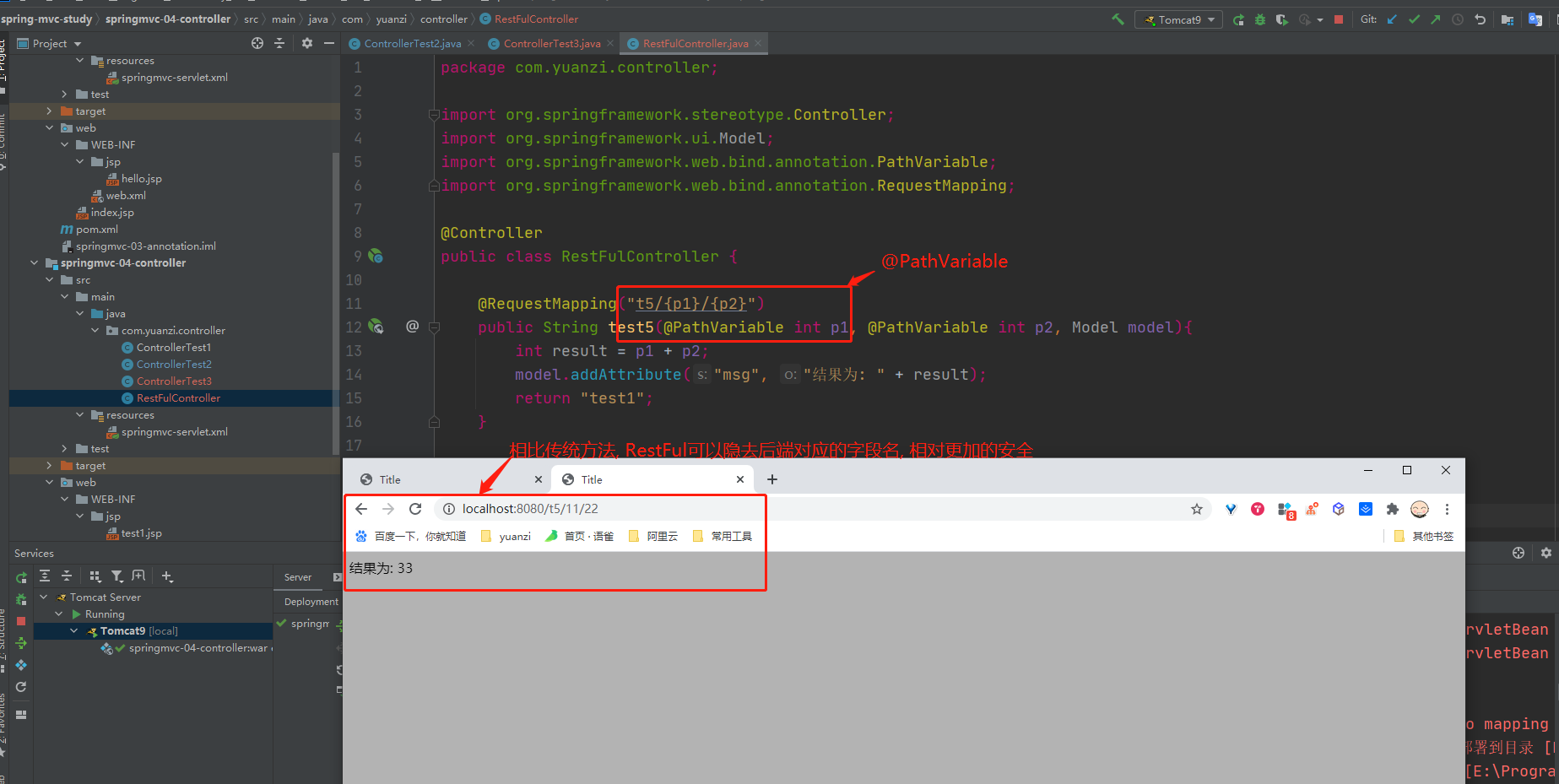
Task: Bookmark this page with the star icon
Action: click(1197, 509)
